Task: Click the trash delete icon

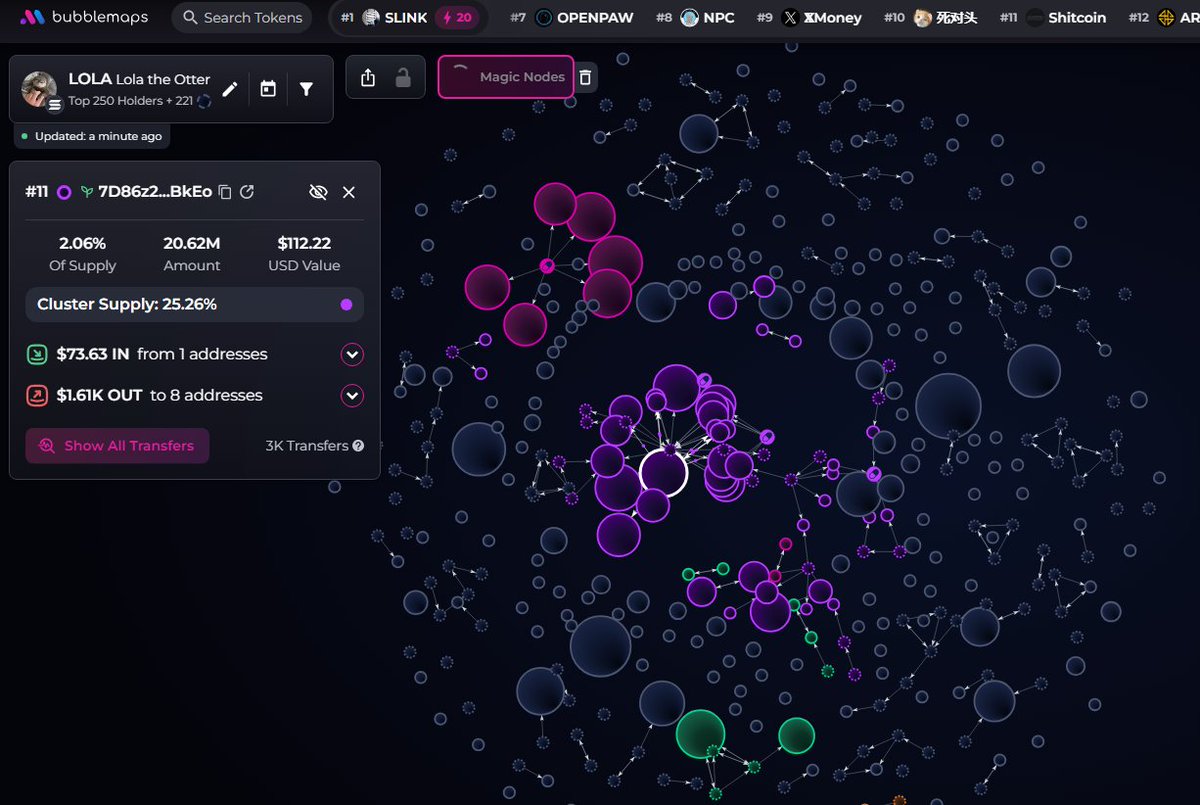Action: pos(586,77)
